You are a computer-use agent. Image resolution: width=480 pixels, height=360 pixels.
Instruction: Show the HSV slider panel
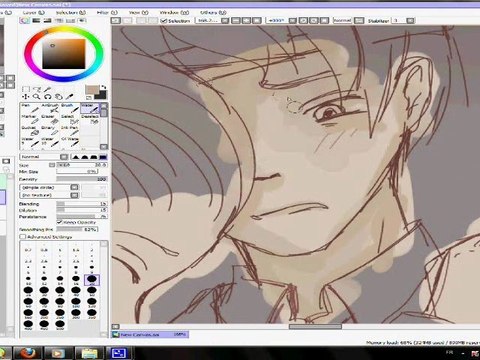pos(47,21)
